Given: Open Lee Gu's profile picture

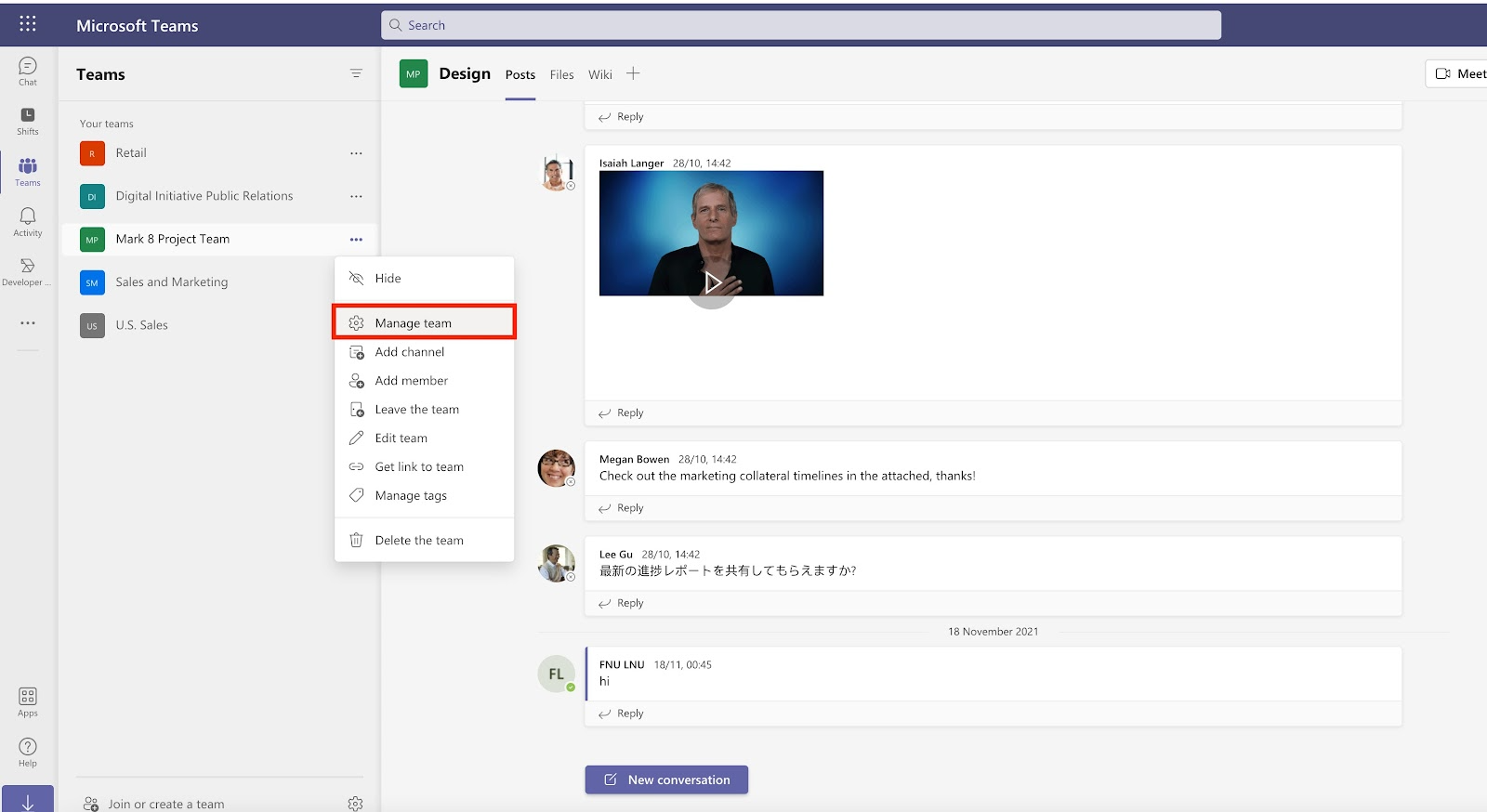Looking at the screenshot, I should [x=557, y=563].
